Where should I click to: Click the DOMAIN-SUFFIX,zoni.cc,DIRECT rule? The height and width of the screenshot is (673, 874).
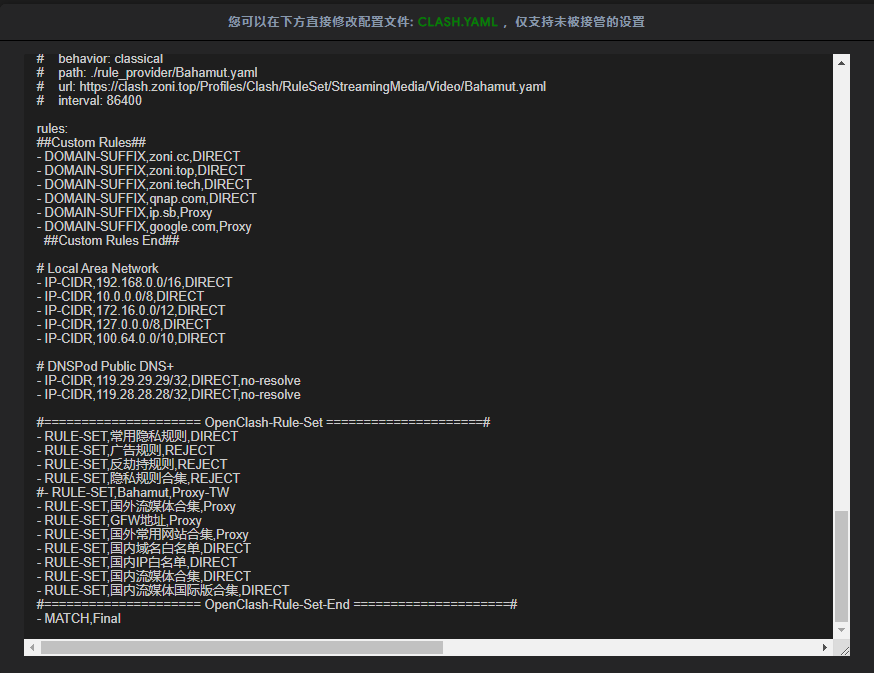138,156
